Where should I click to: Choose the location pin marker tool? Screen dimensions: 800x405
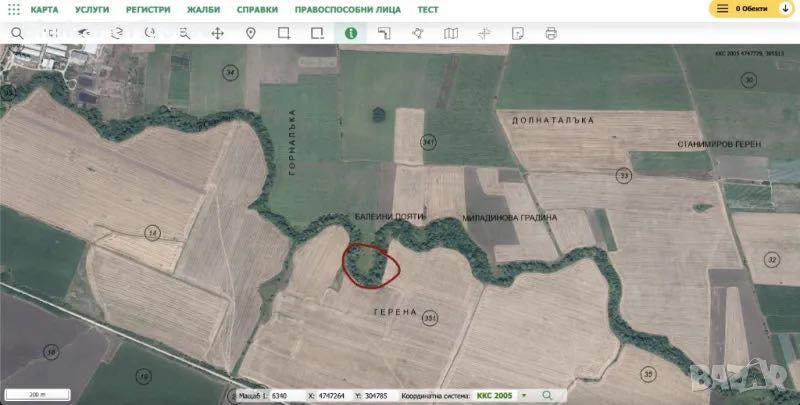pyautogui.click(x=251, y=34)
